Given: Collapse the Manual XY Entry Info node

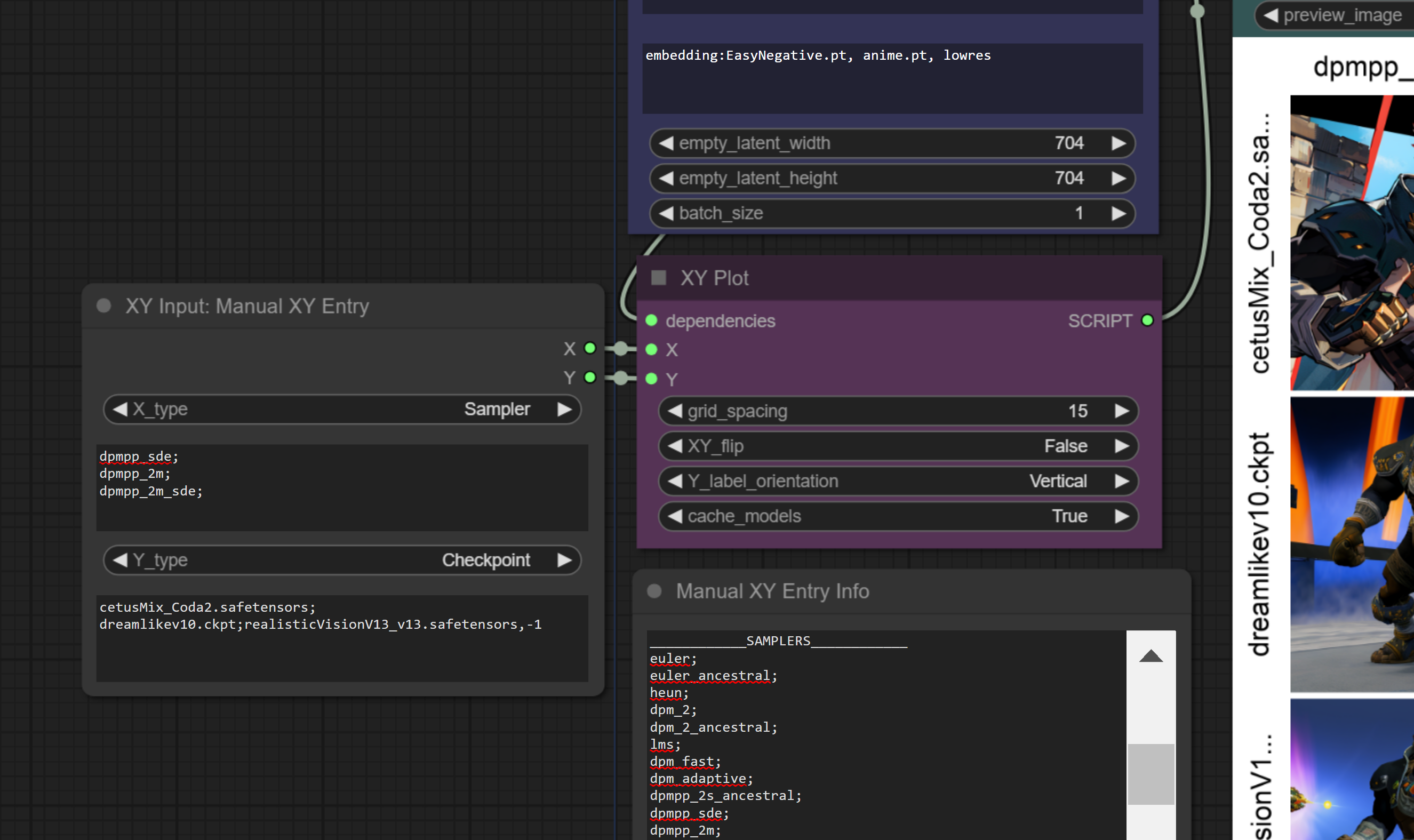Looking at the screenshot, I should click(x=654, y=591).
